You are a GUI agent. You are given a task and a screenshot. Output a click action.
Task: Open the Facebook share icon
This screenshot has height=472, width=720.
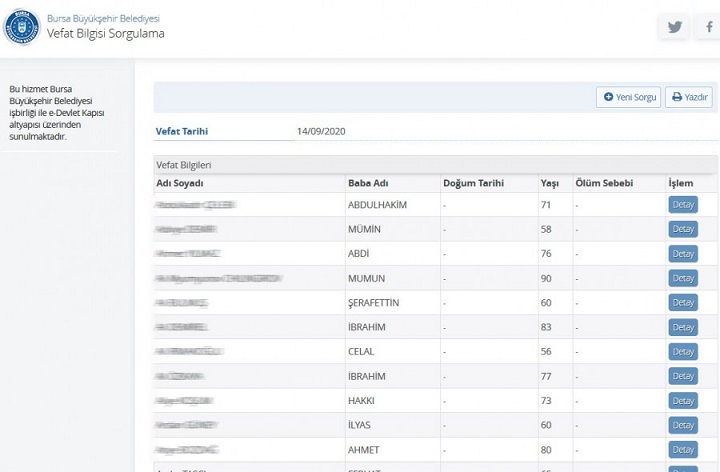point(709,27)
